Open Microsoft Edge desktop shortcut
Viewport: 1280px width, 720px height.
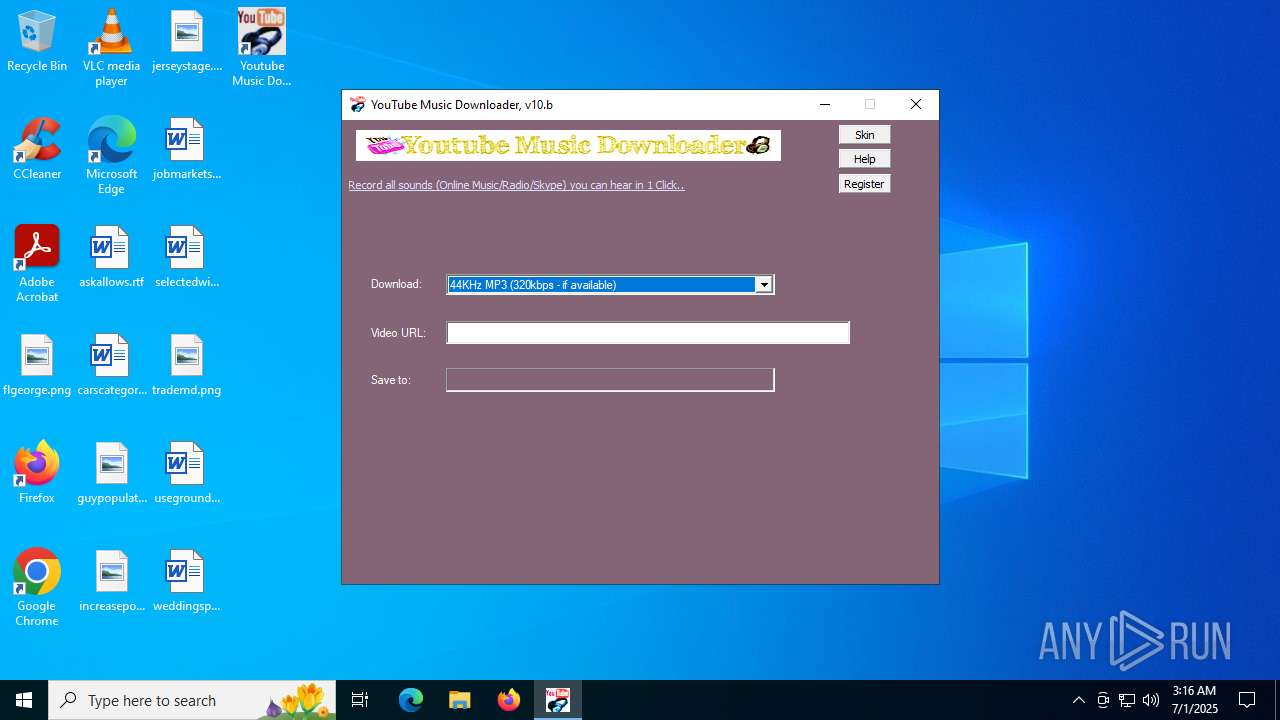point(111,155)
